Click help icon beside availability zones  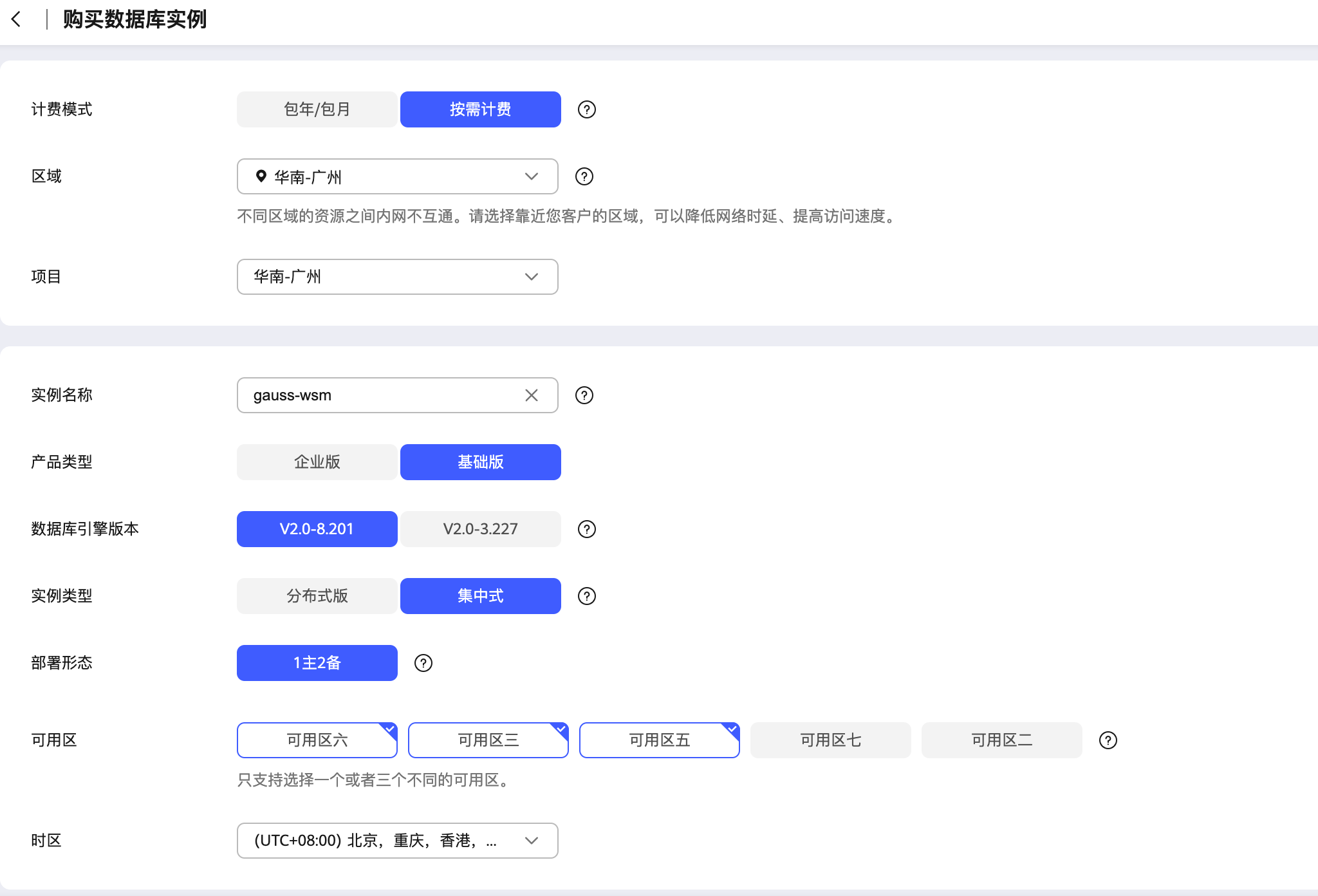[x=1108, y=740]
